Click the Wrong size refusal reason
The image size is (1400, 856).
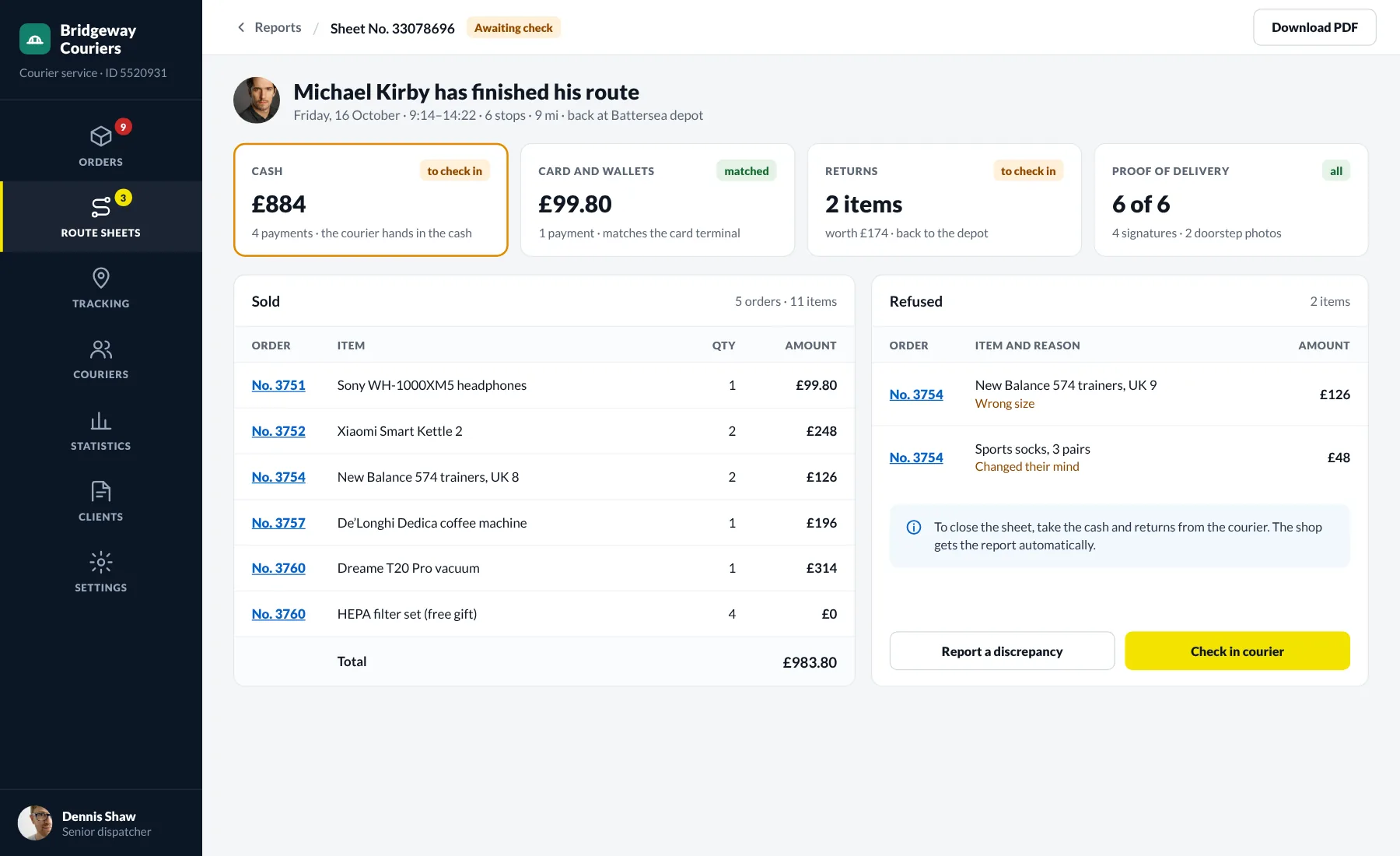click(1005, 404)
